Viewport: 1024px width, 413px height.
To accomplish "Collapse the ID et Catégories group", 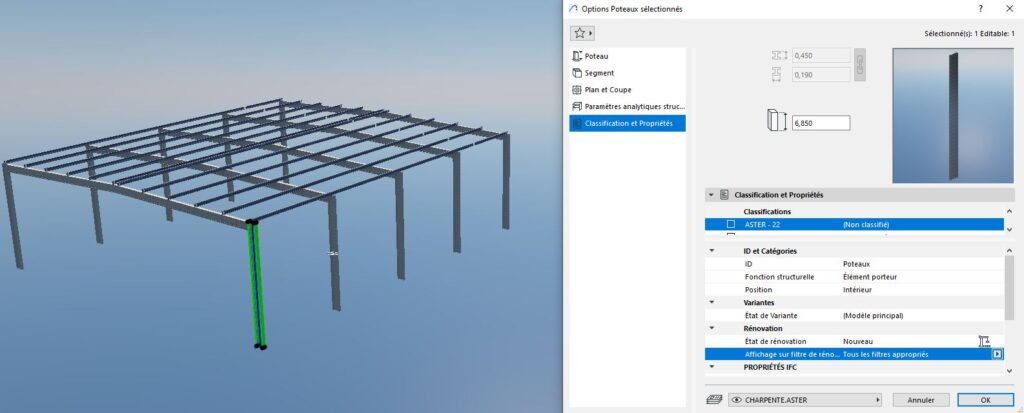I will [x=711, y=250].
